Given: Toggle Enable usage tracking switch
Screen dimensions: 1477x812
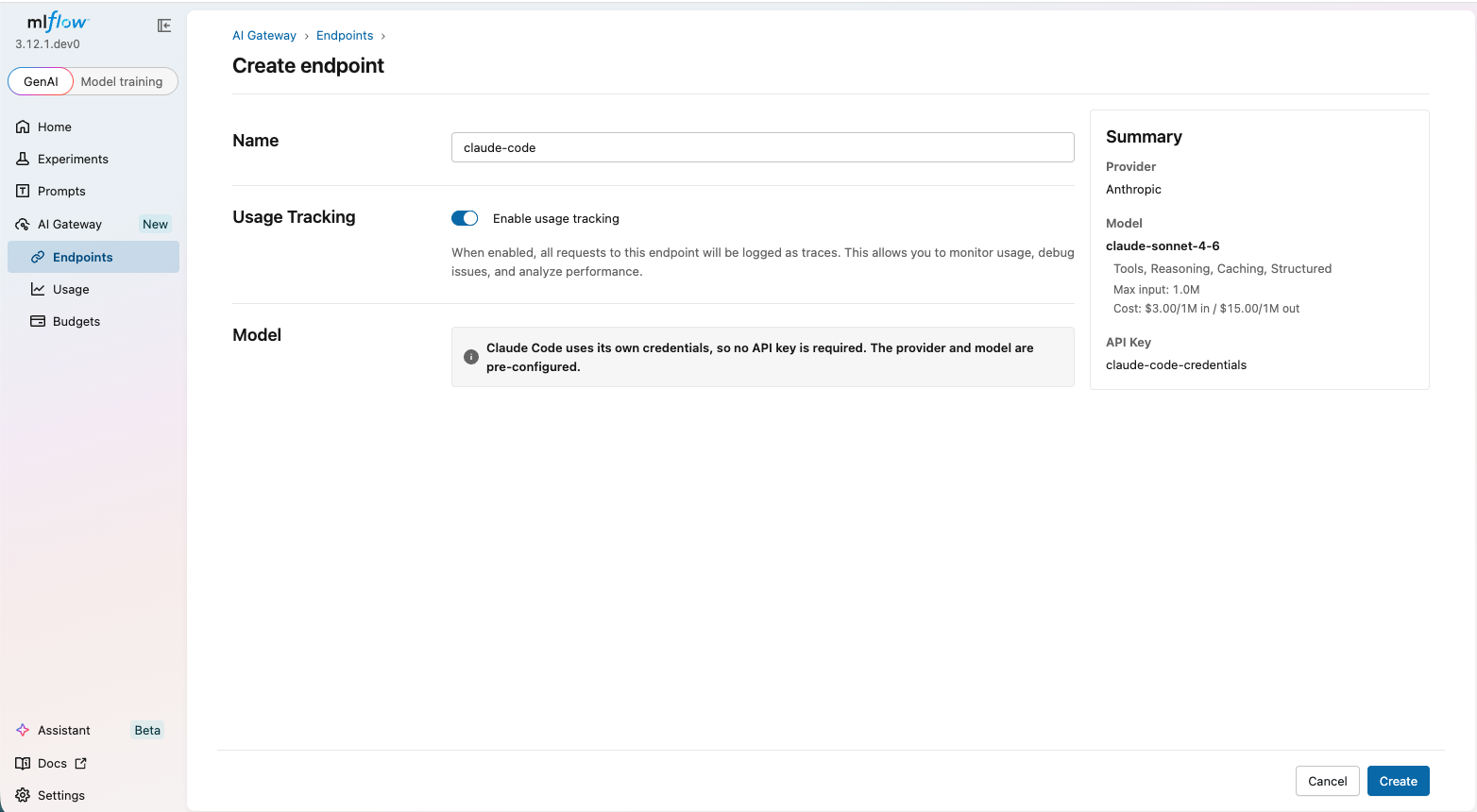Looking at the screenshot, I should pos(465,218).
